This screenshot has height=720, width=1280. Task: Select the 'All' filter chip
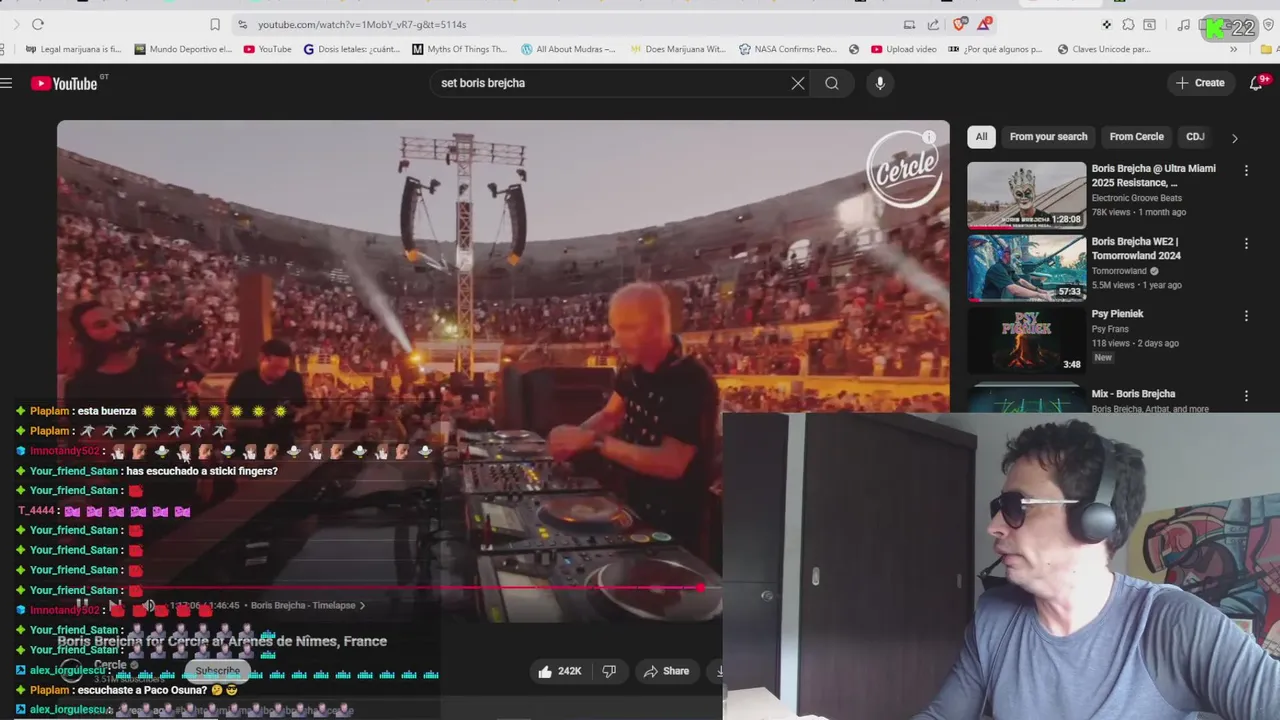click(x=981, y=137)
